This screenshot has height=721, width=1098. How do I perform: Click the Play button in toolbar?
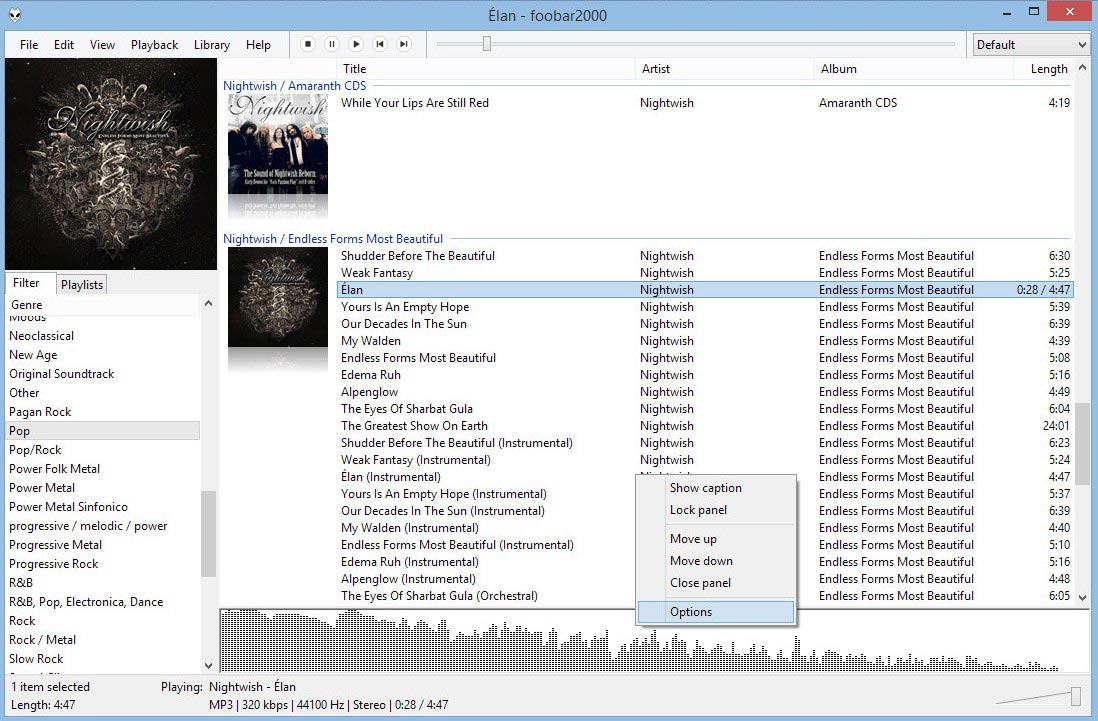click(x=356, y=44)
